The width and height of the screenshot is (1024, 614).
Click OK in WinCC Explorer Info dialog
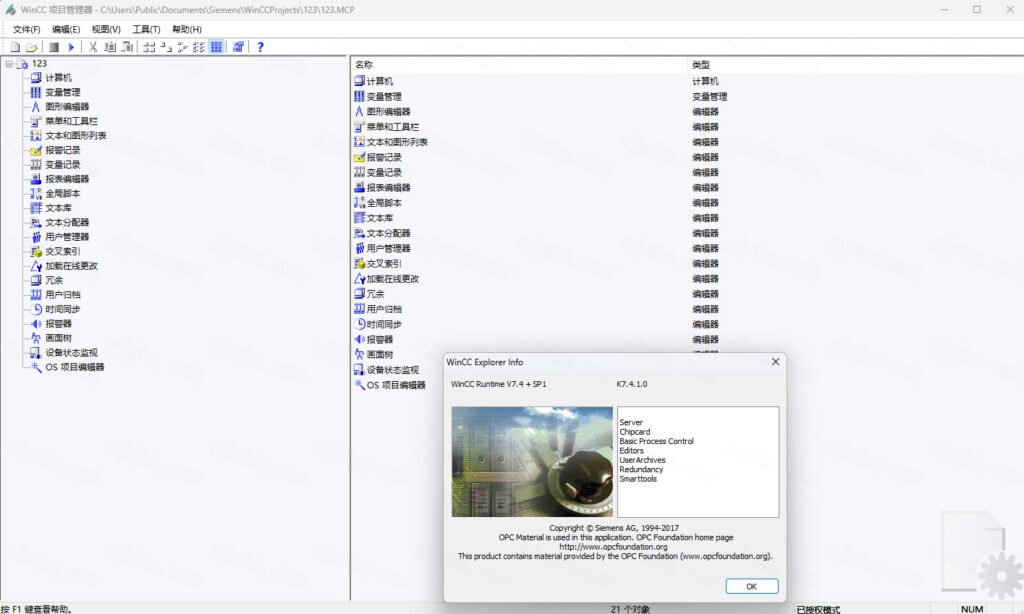pos(752,587)
